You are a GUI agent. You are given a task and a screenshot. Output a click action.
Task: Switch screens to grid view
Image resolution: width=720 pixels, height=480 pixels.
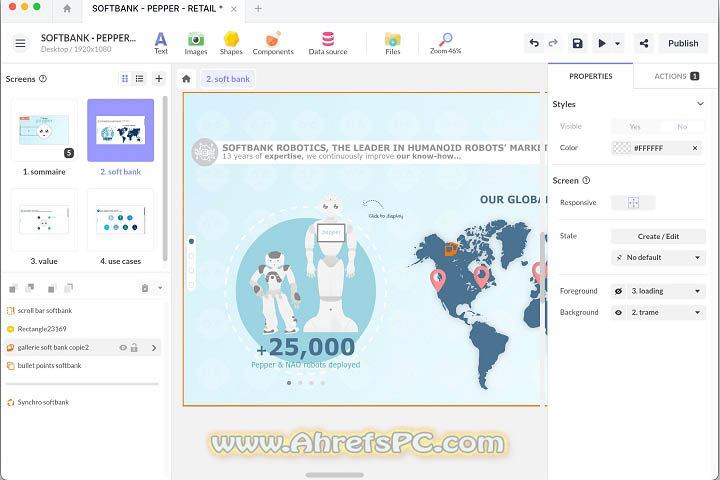125,79
